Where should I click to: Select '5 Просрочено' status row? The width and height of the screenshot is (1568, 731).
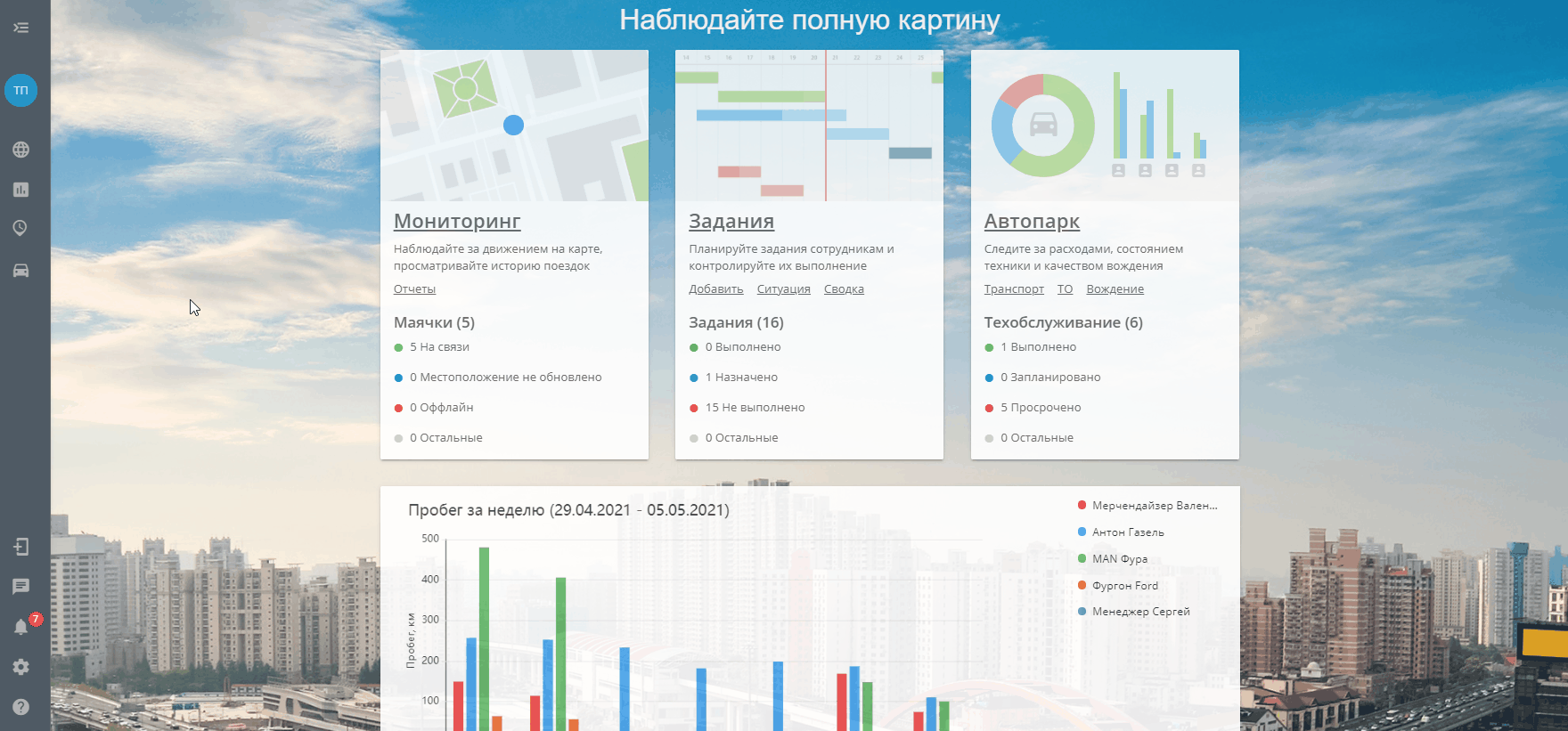point(1033,408)
